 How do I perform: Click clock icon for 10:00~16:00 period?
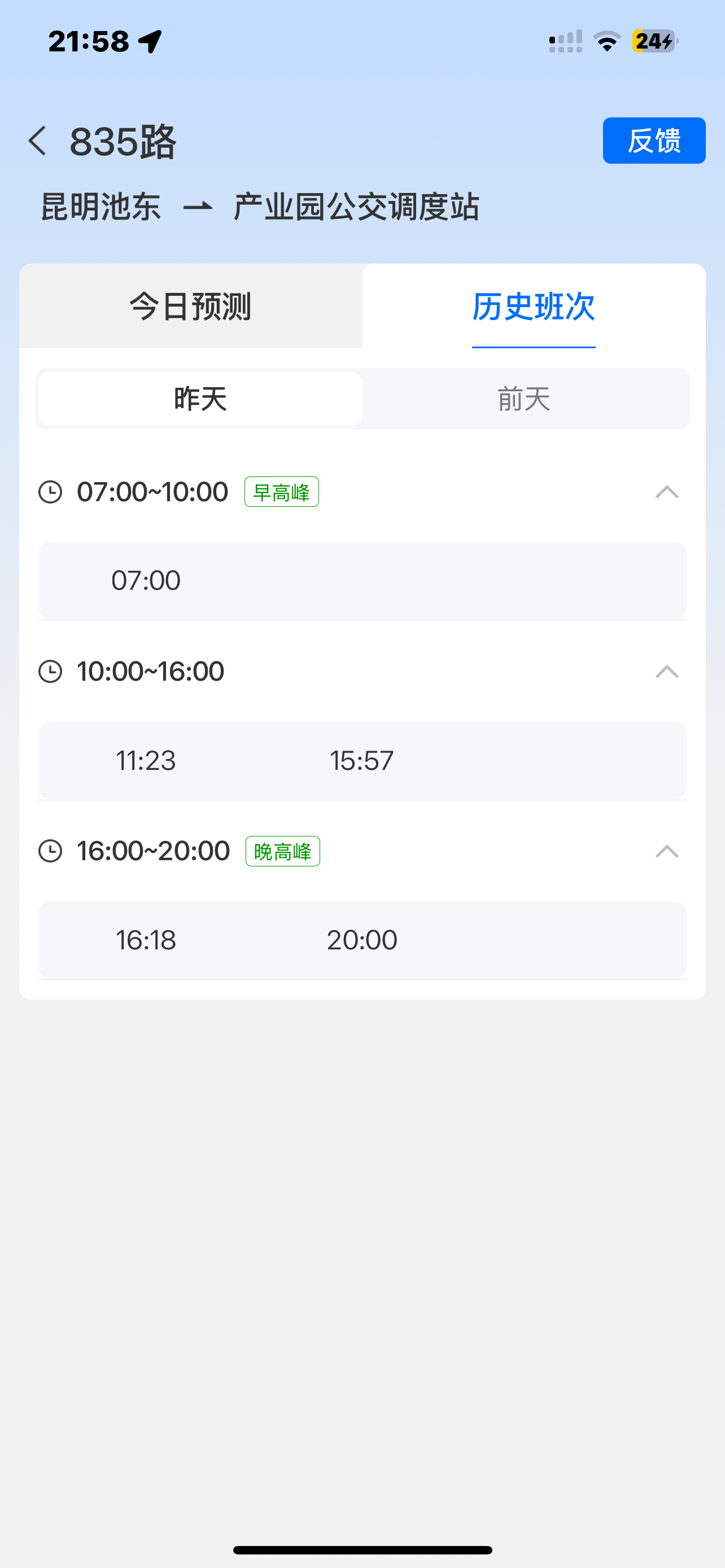(x=50, y=671)
